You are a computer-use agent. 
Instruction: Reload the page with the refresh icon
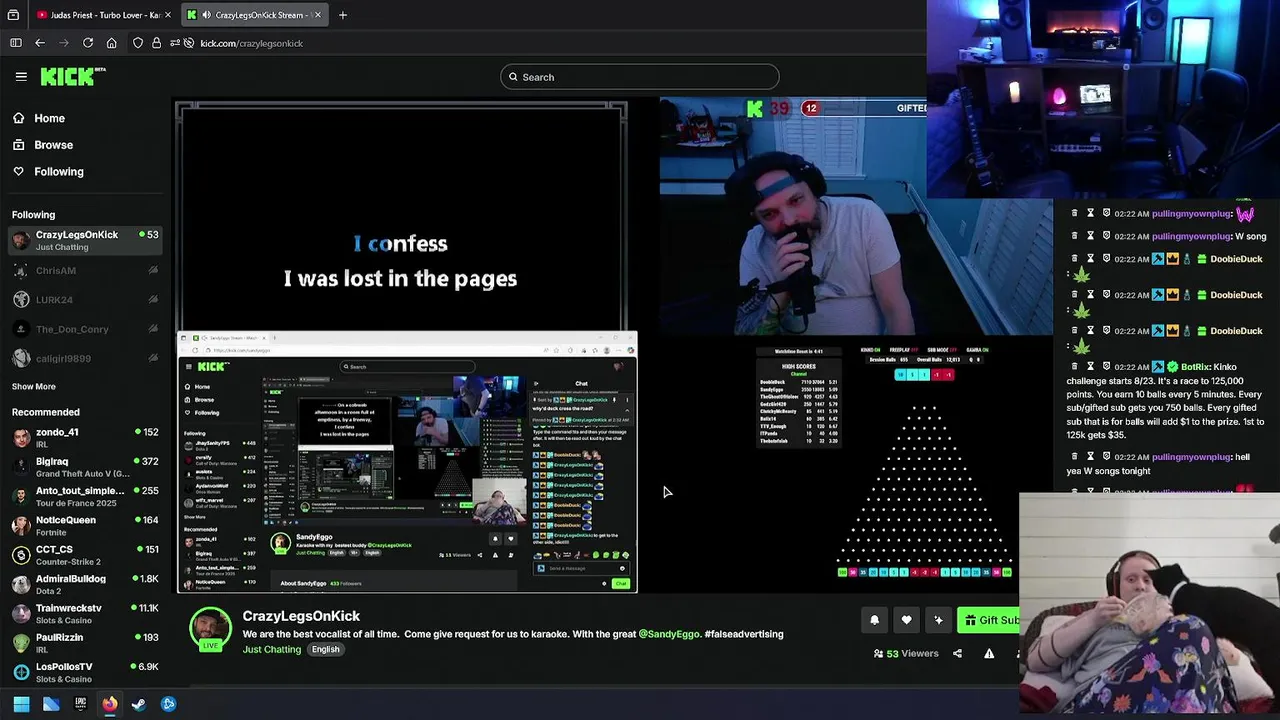click(88, 43)
